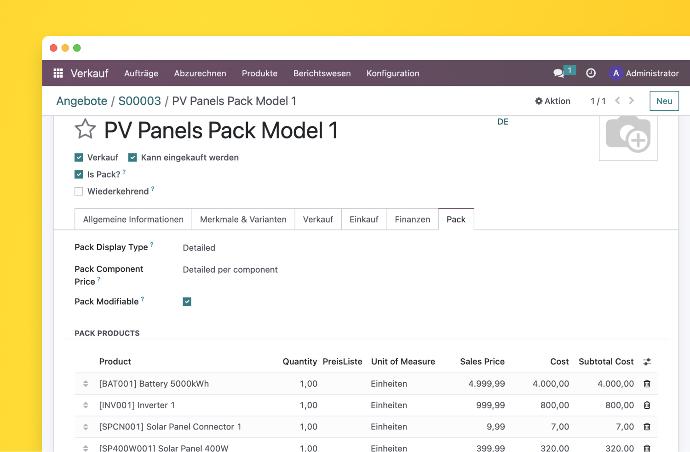Switch to Allgemeine Informationen tab
Screen dimensions: 690x452
pos(133,219)
